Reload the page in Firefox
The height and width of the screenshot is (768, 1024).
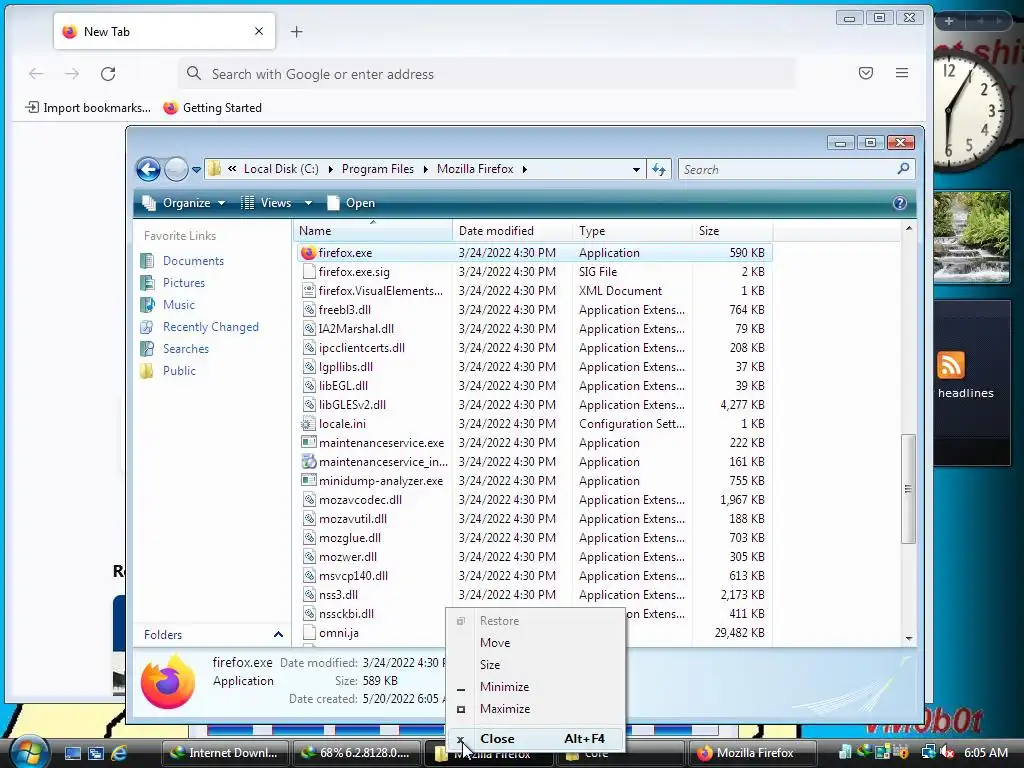tap(108, 74)
